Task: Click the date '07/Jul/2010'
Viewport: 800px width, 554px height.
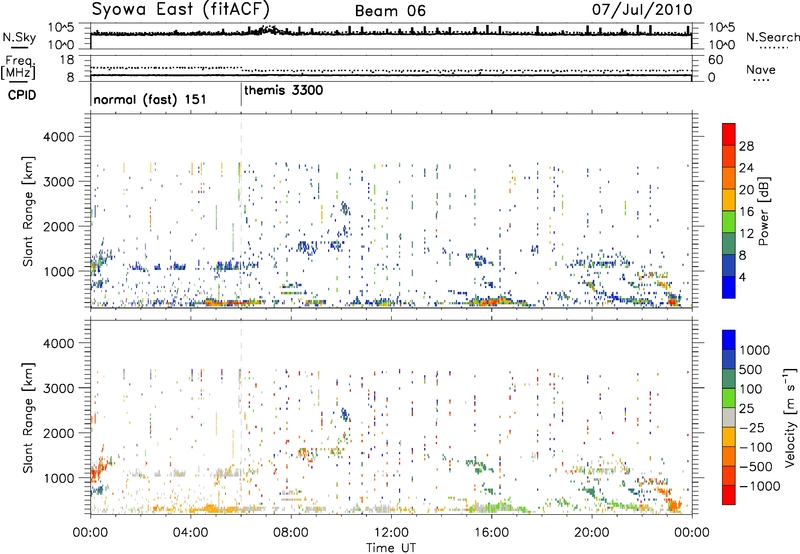Action: click(x=642, y=10)
